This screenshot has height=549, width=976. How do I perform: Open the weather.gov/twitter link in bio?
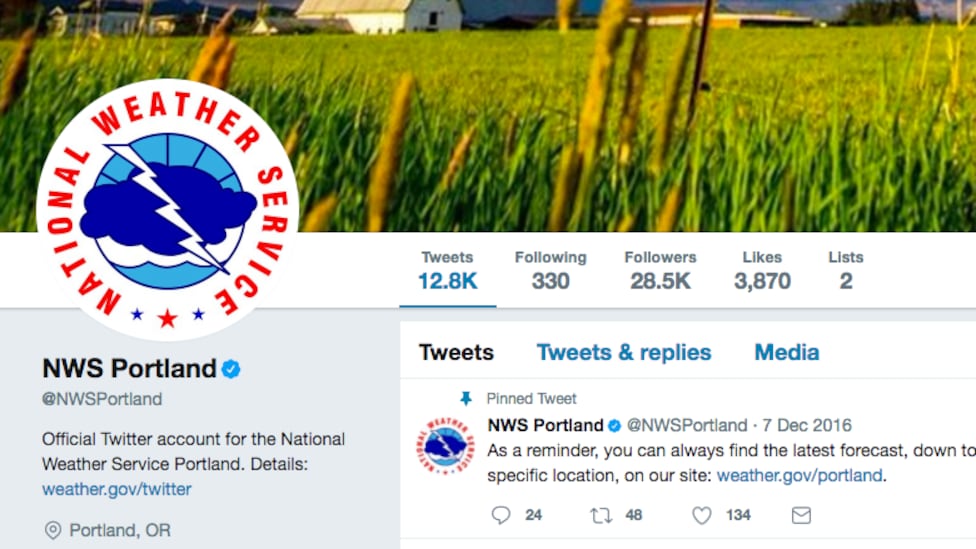pyautogui.click(x=117, y=489)
